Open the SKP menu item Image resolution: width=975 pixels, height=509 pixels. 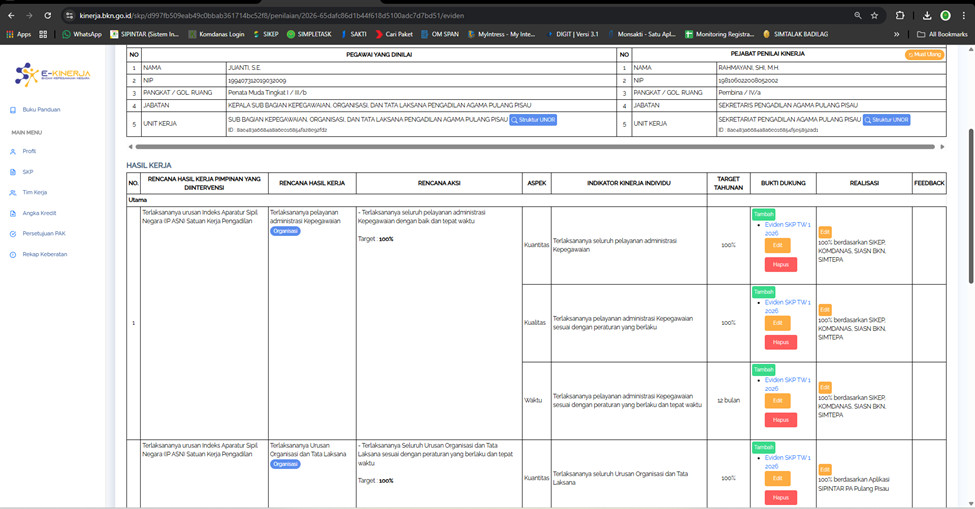[28, 172]
